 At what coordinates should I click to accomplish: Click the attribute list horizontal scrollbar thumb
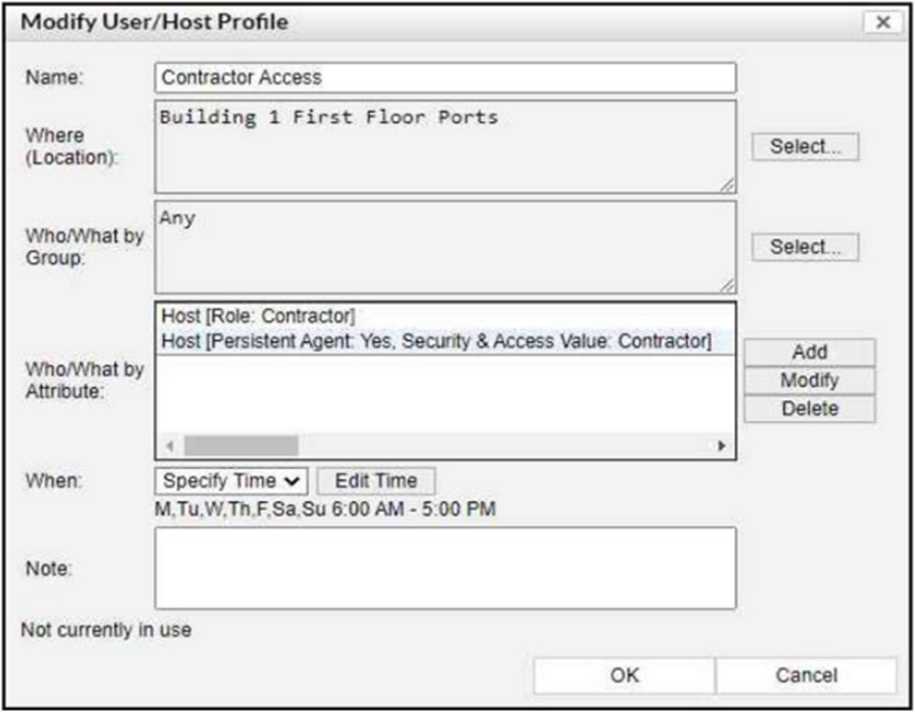click(241, 446)
